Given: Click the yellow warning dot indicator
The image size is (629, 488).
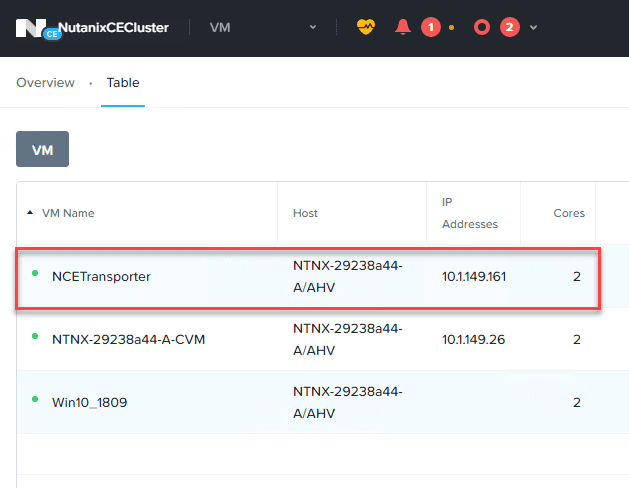Looking at the screenshot, I should pyautogui.click(x=451, y=28).
